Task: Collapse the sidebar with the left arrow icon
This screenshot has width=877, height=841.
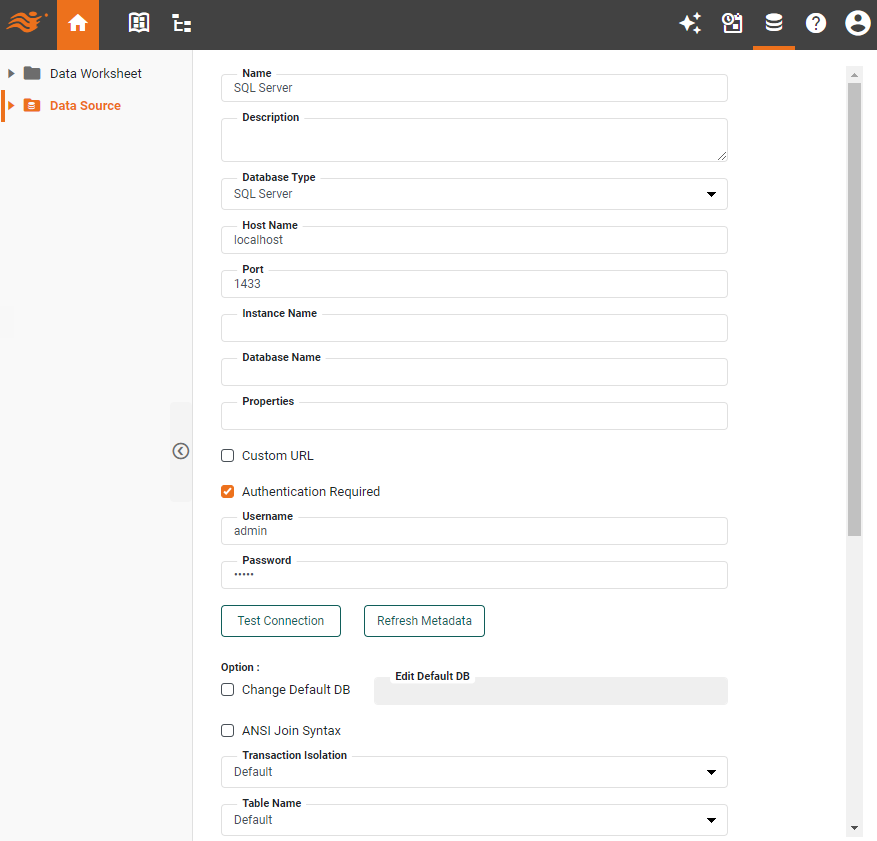Action: [x=181, y=451]
